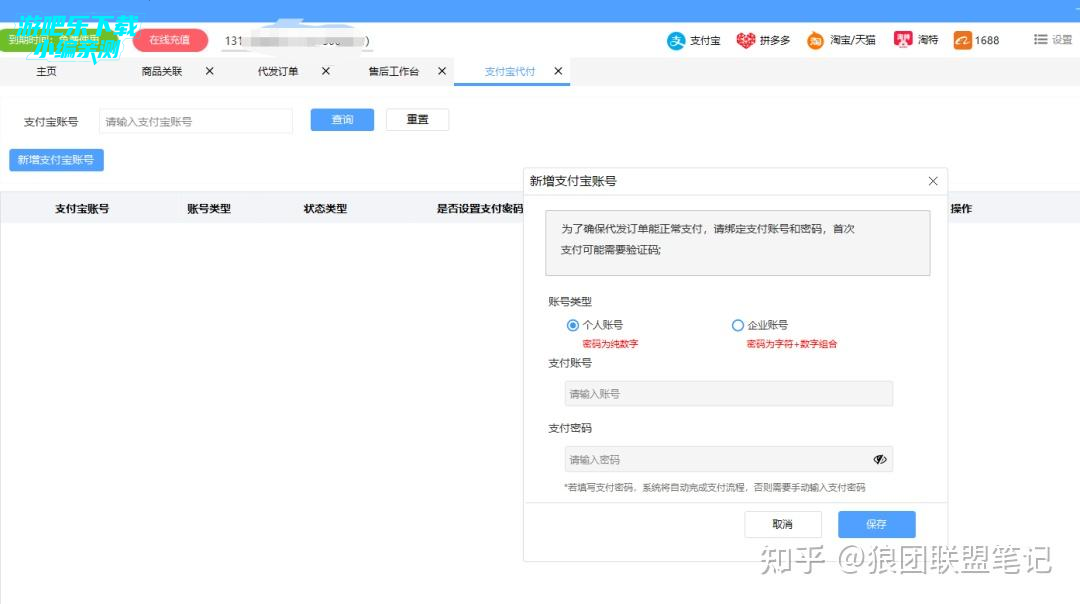Switch to the 支付宝代付 tab

click(x=510, y=72)
